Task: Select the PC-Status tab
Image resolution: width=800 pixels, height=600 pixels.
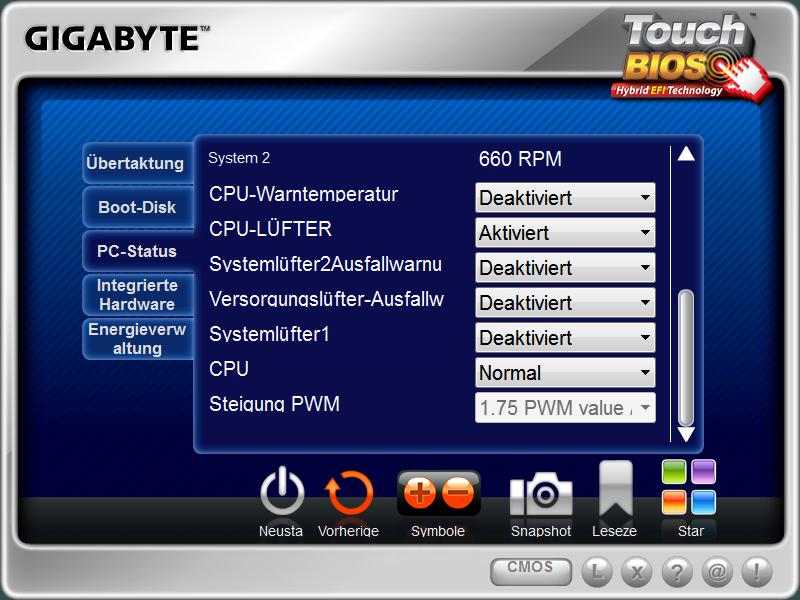Action: [x=139, y=251]
